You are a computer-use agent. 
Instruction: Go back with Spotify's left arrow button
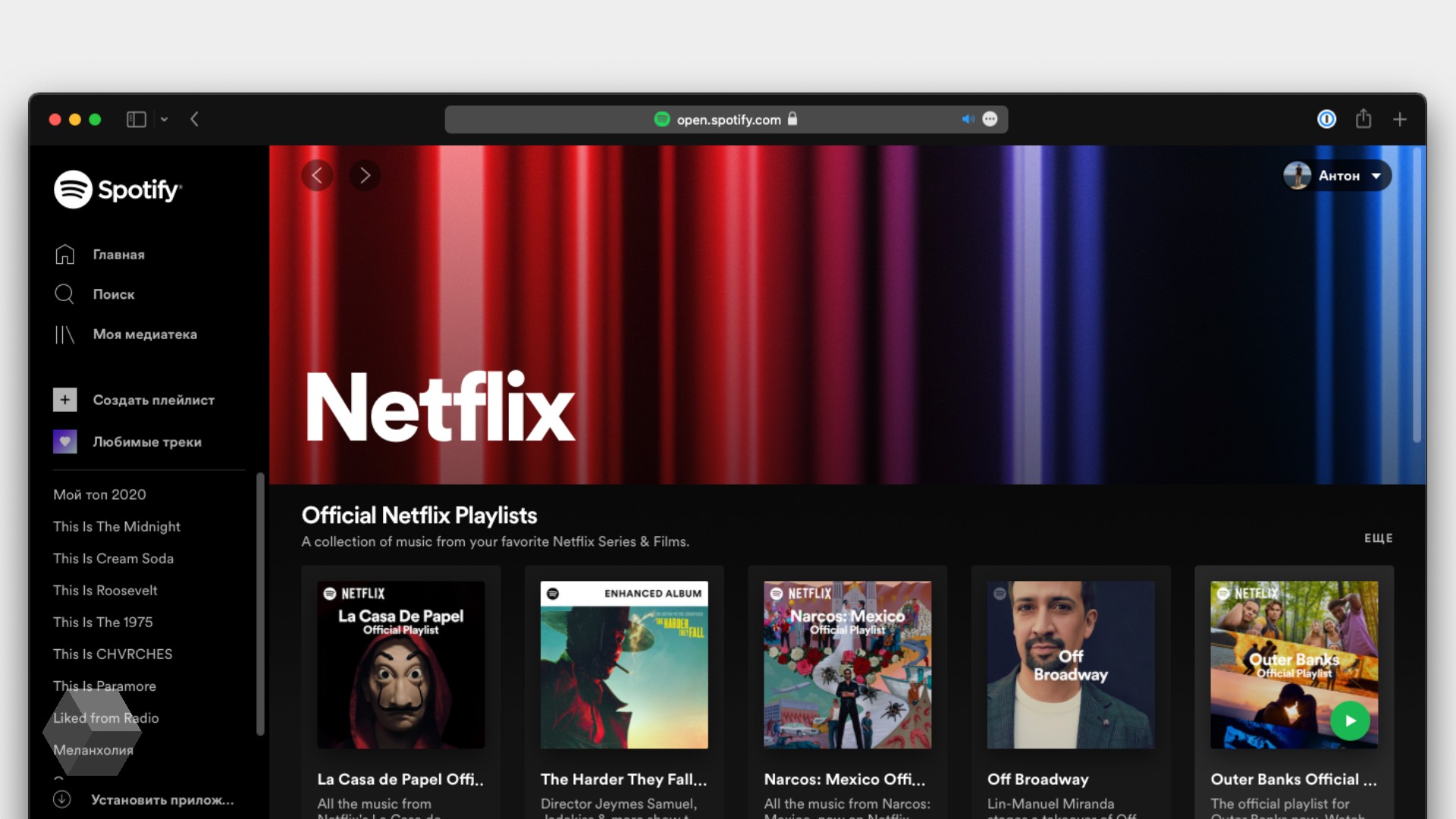[317, 176]
